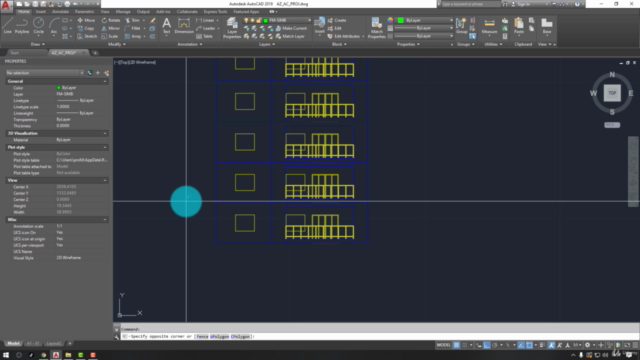Use the Stretch tool
Screen dimensions: 640x360
[87, 36]
